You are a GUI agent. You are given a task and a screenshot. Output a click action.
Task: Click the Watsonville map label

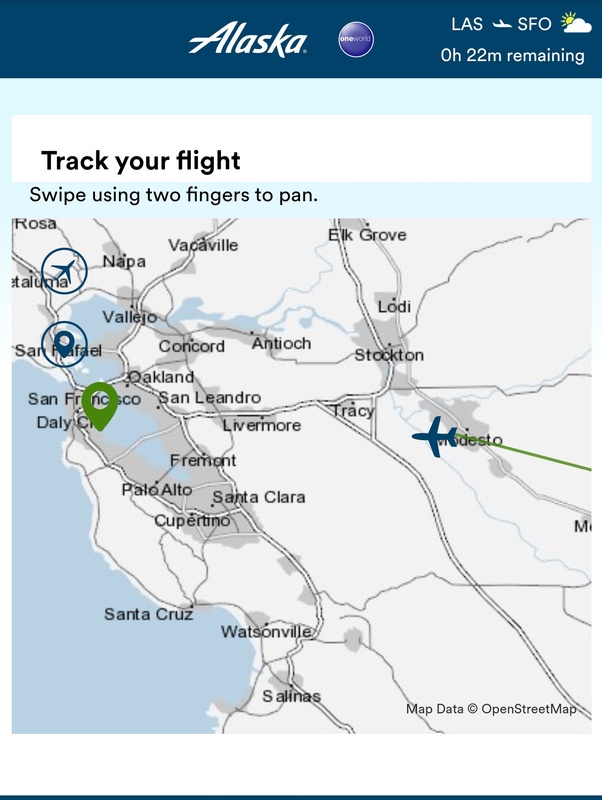pos(266,632)
